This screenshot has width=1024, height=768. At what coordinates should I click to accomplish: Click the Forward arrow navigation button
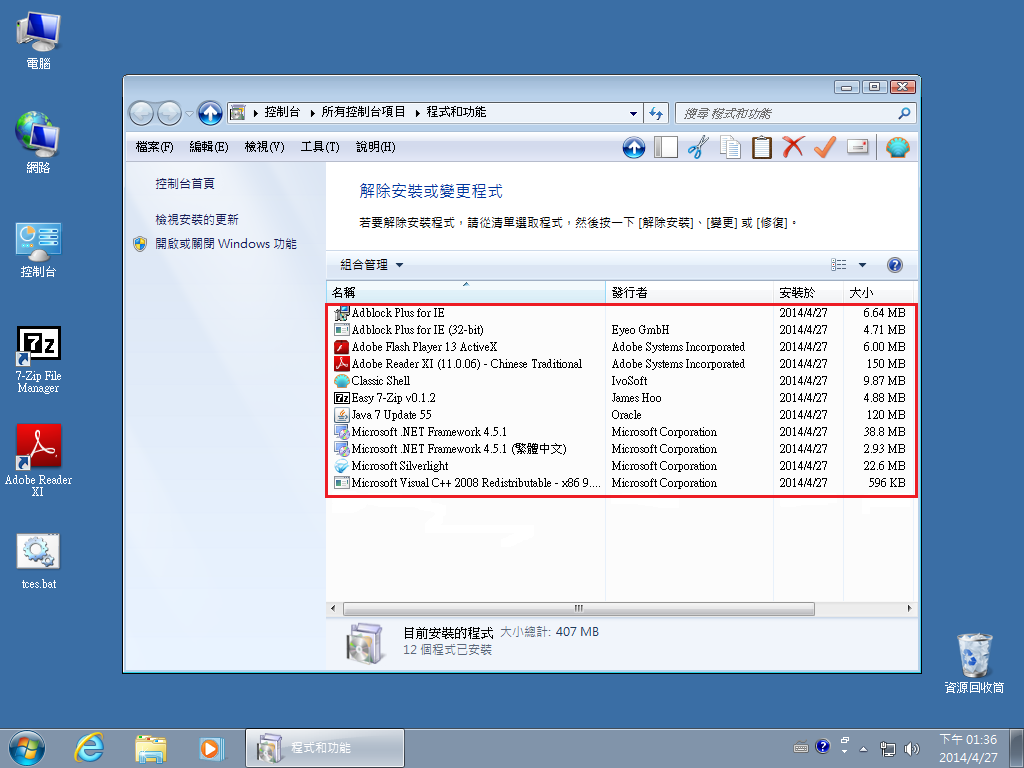pyautogui.click(x=169, y=113)
